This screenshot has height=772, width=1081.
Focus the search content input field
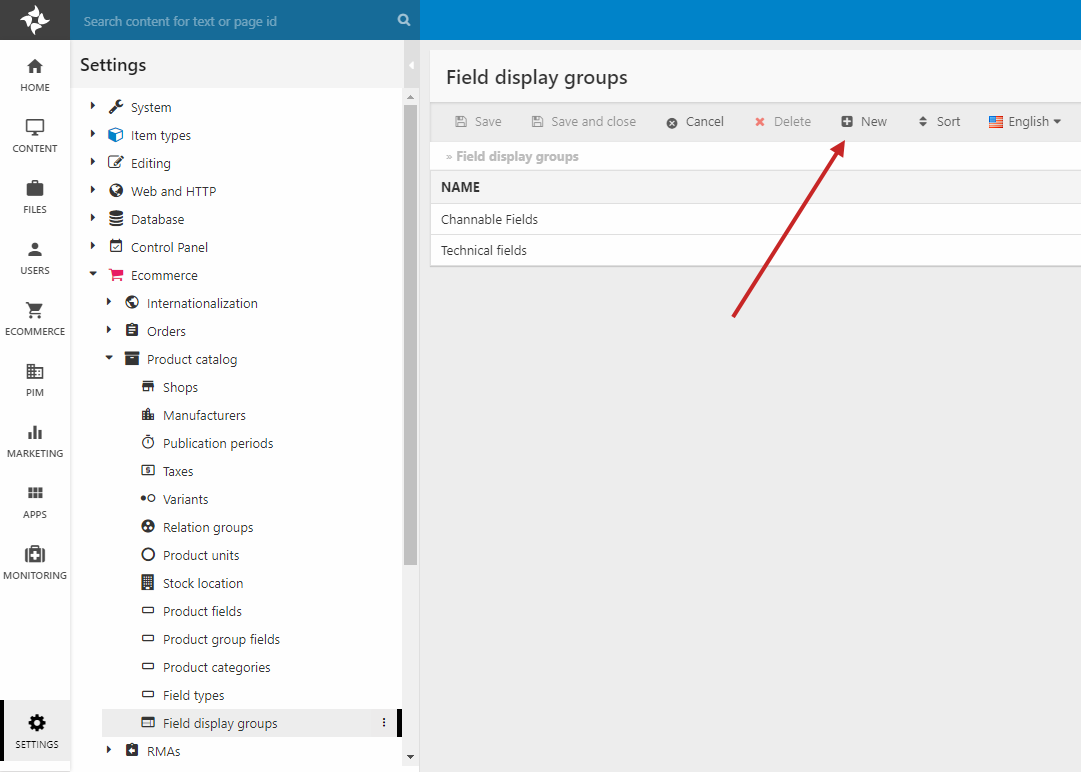(235, 21)
